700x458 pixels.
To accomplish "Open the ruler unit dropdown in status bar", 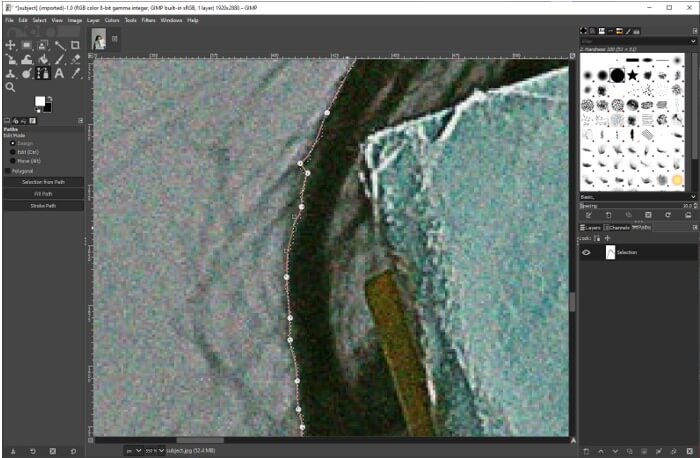I will click(x=133, y=451).
